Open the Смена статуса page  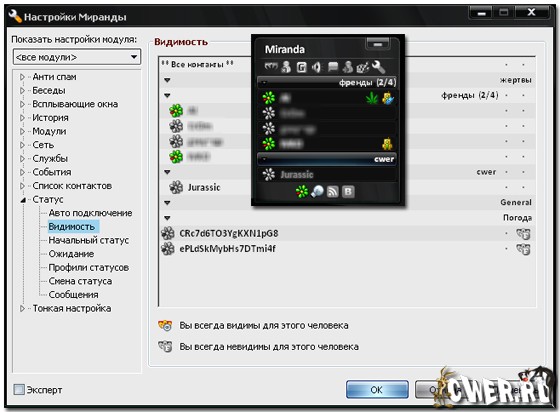[80, 281]
